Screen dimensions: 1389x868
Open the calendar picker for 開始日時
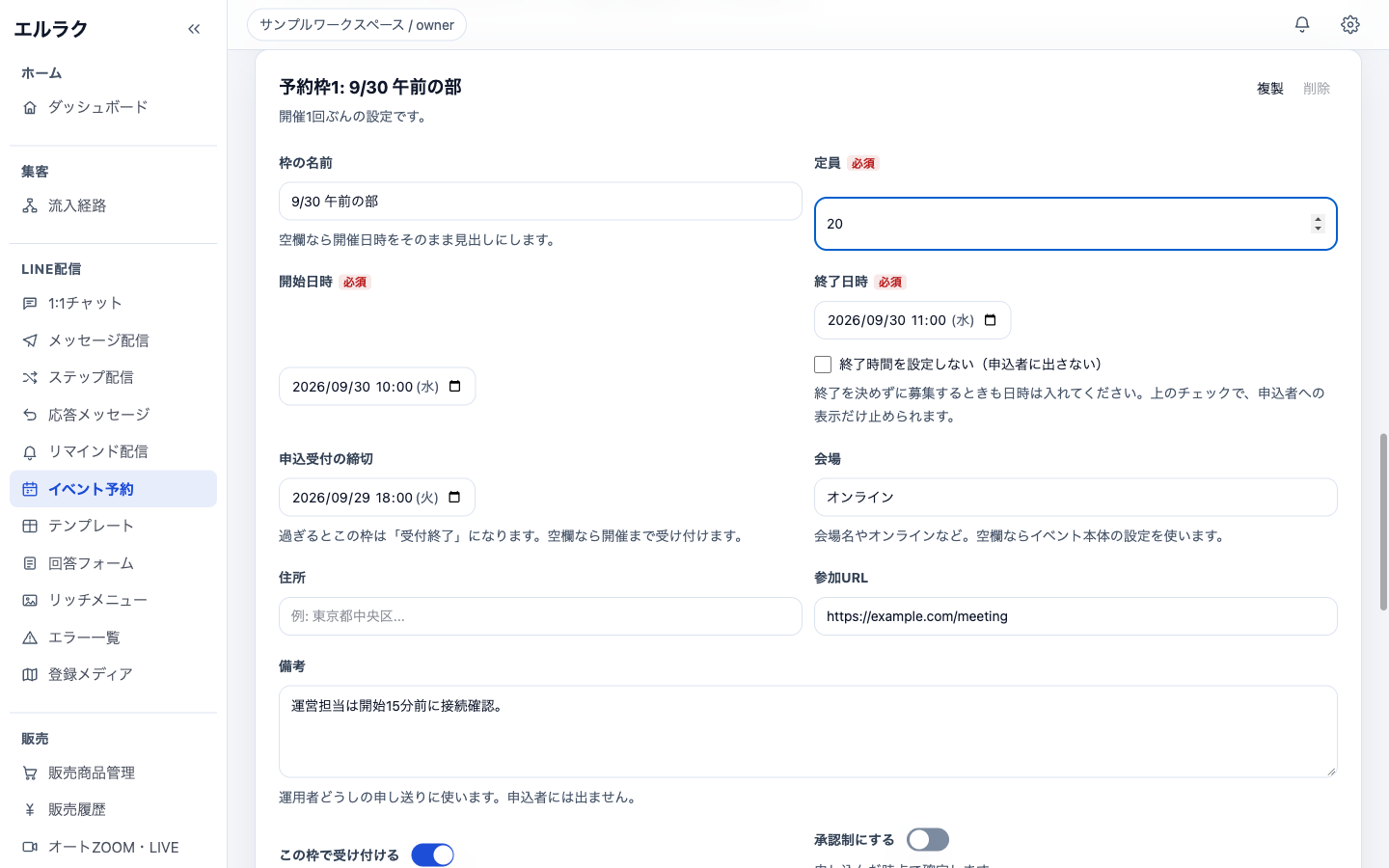(455, 387)
